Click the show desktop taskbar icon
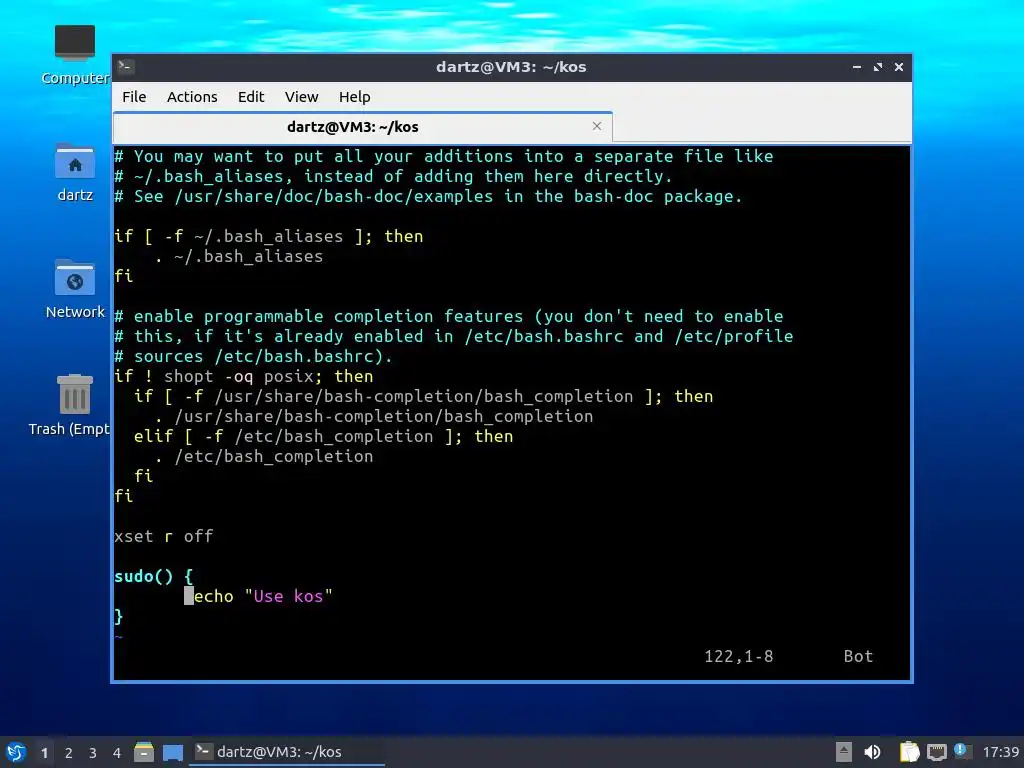The height and width of the screenshot is (768, 1024). [x=172, y=752]
